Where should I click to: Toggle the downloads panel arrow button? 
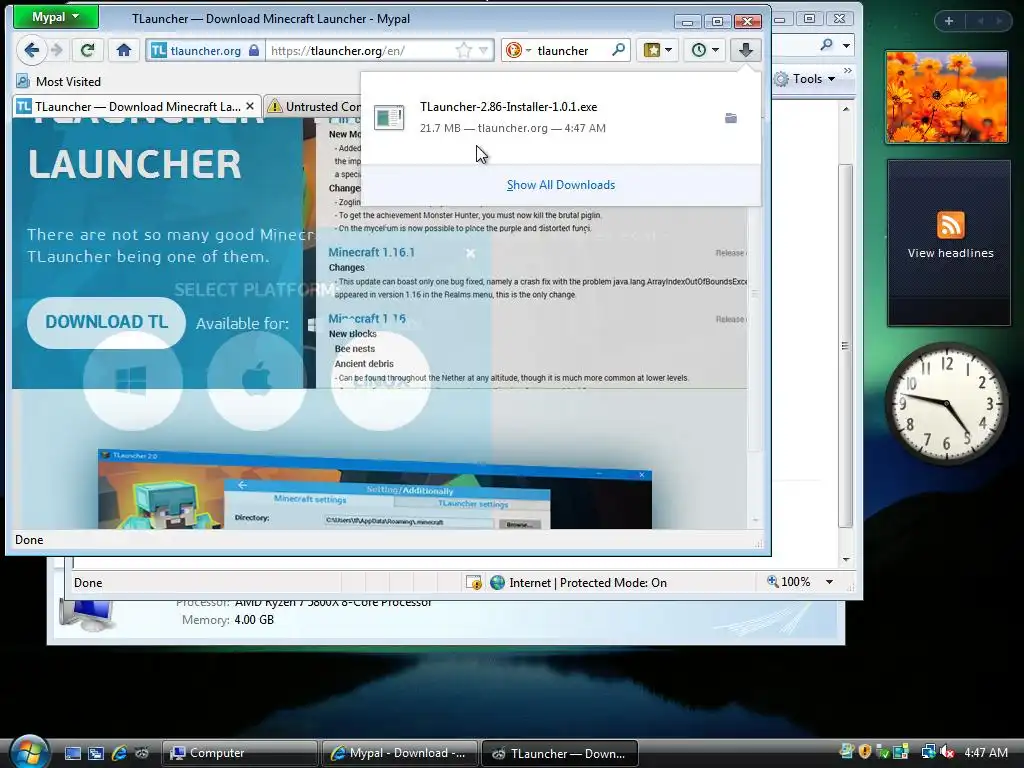(745, 50)
